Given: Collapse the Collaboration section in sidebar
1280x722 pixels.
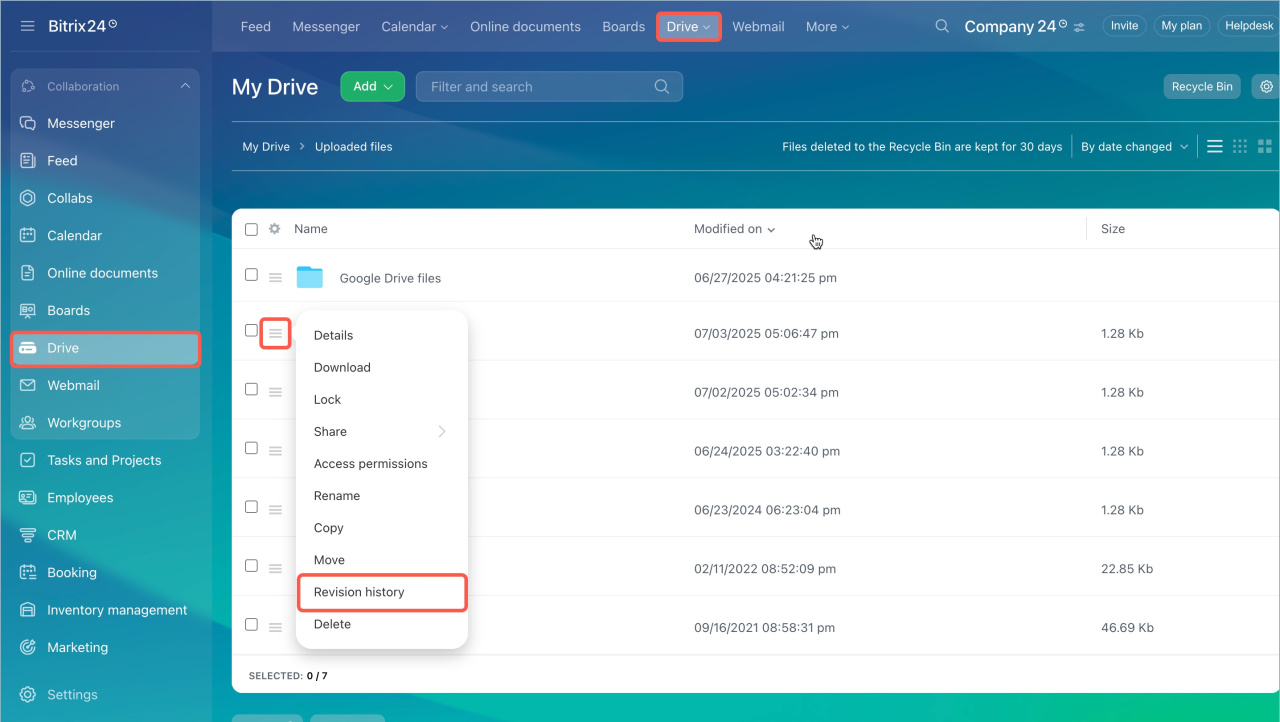Looking at the screenshot, I should 185,87.
